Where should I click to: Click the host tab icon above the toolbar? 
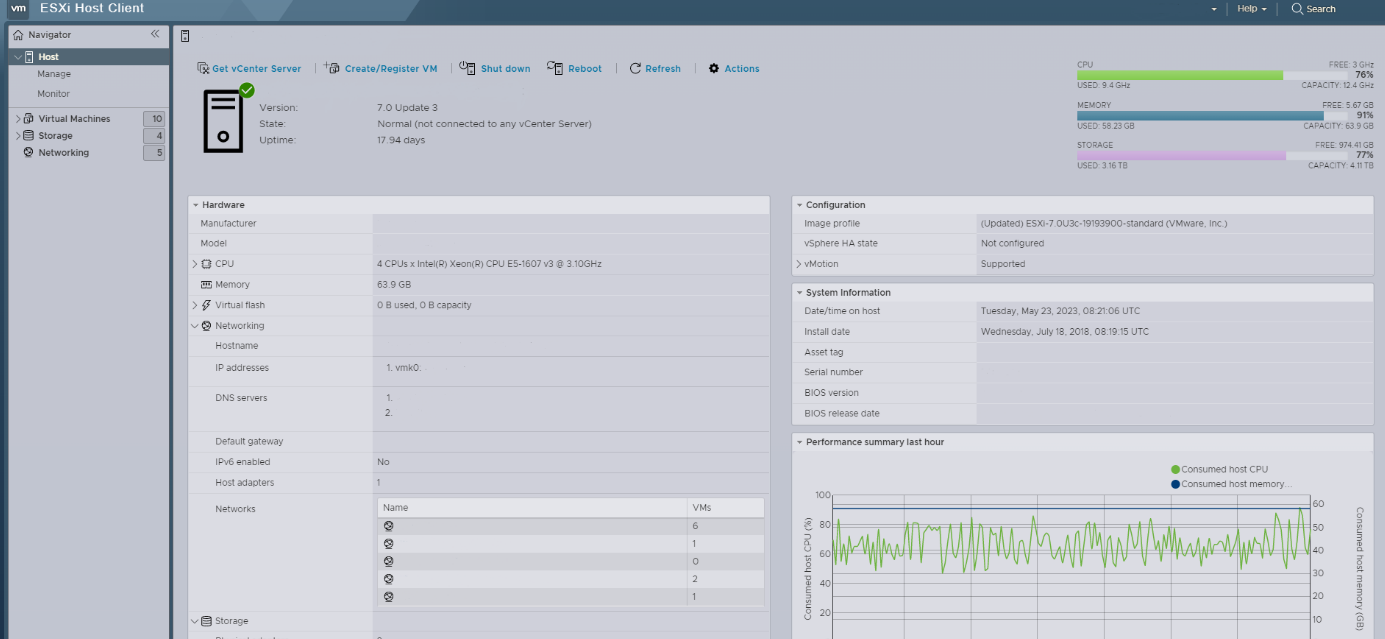click(185, 36)
